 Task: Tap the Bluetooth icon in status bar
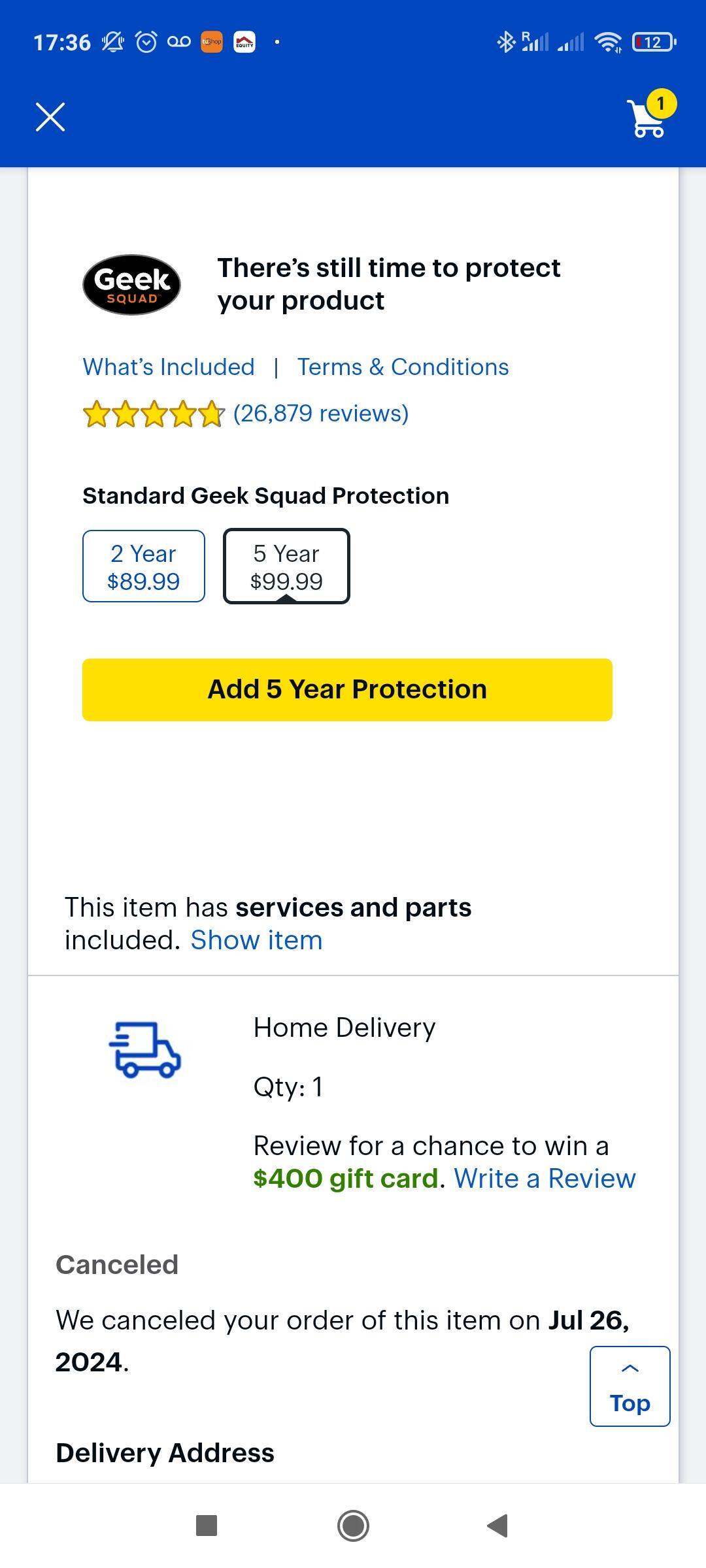click(x=505, y=42)
